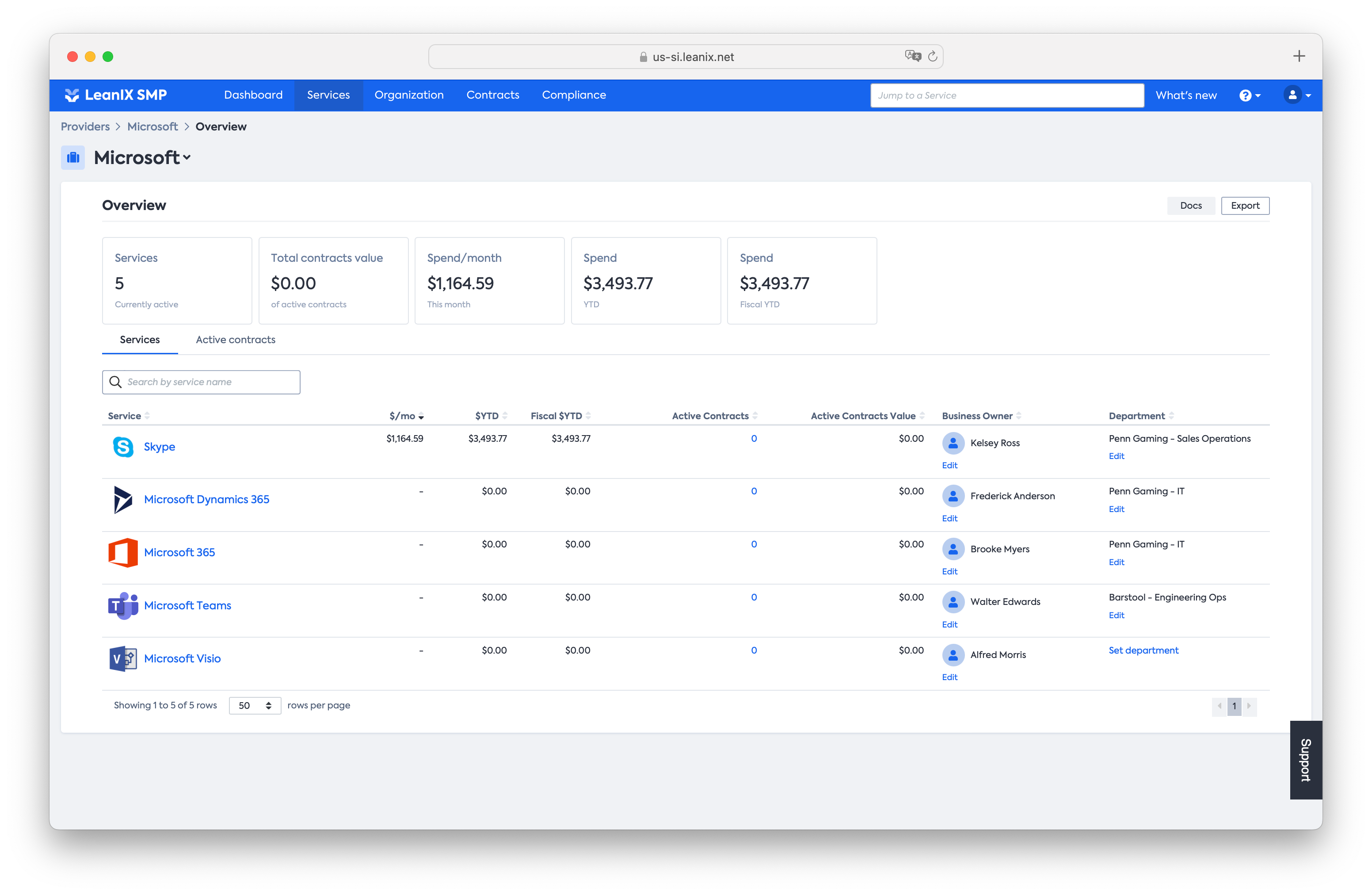
Task: Sort table by Fiscal $YTD column
Action: 560,416
